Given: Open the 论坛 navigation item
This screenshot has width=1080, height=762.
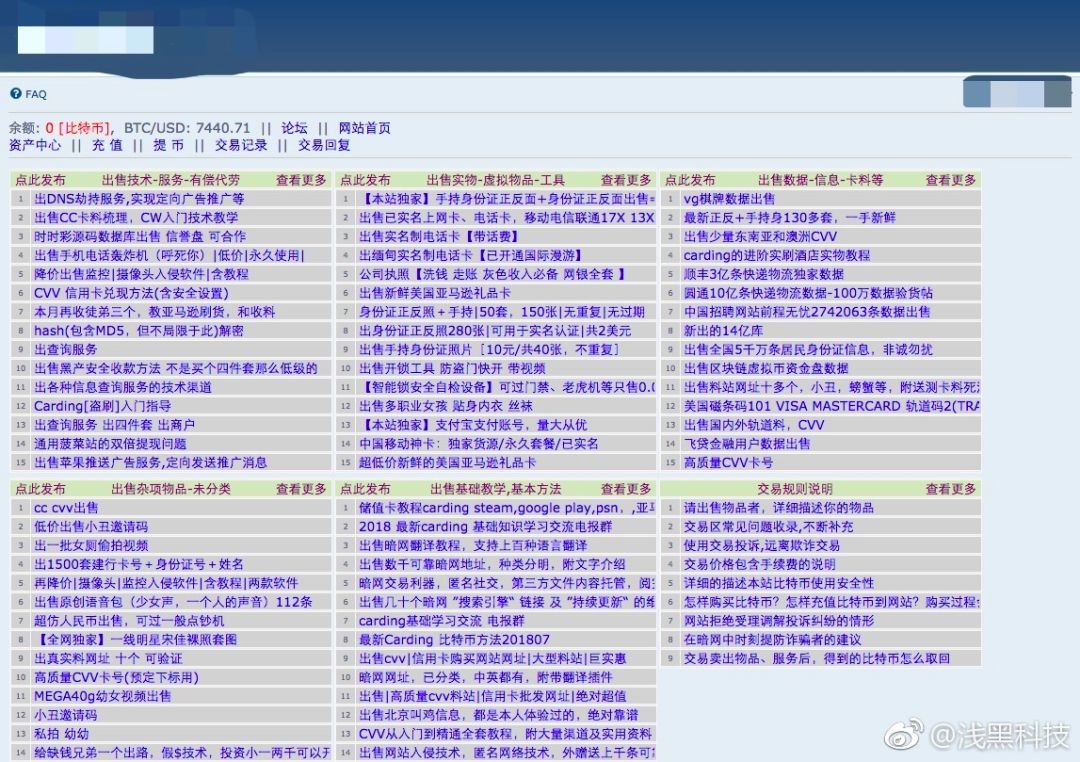Looking at the screenshot, I should [294, 128].
